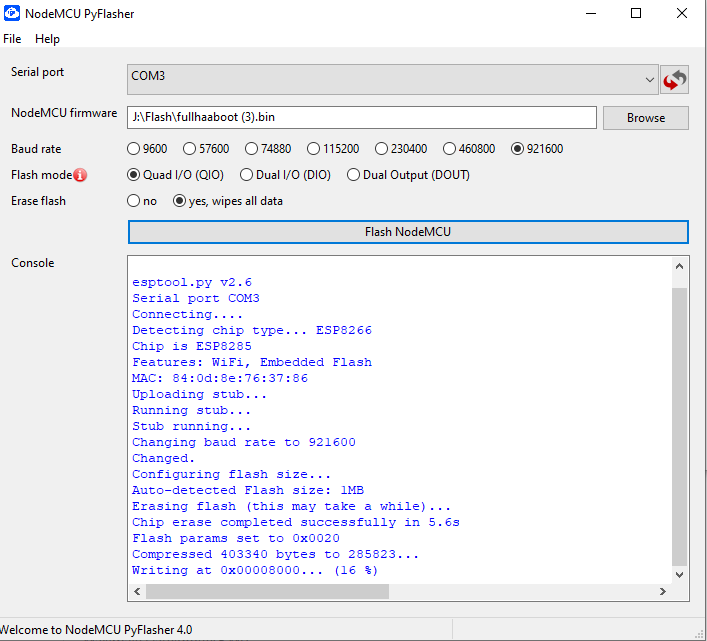The height and width of the screenshot is (641, 707).
Task: Choose Dual Output (DOUT) flash mode
Action: (353, 175)
